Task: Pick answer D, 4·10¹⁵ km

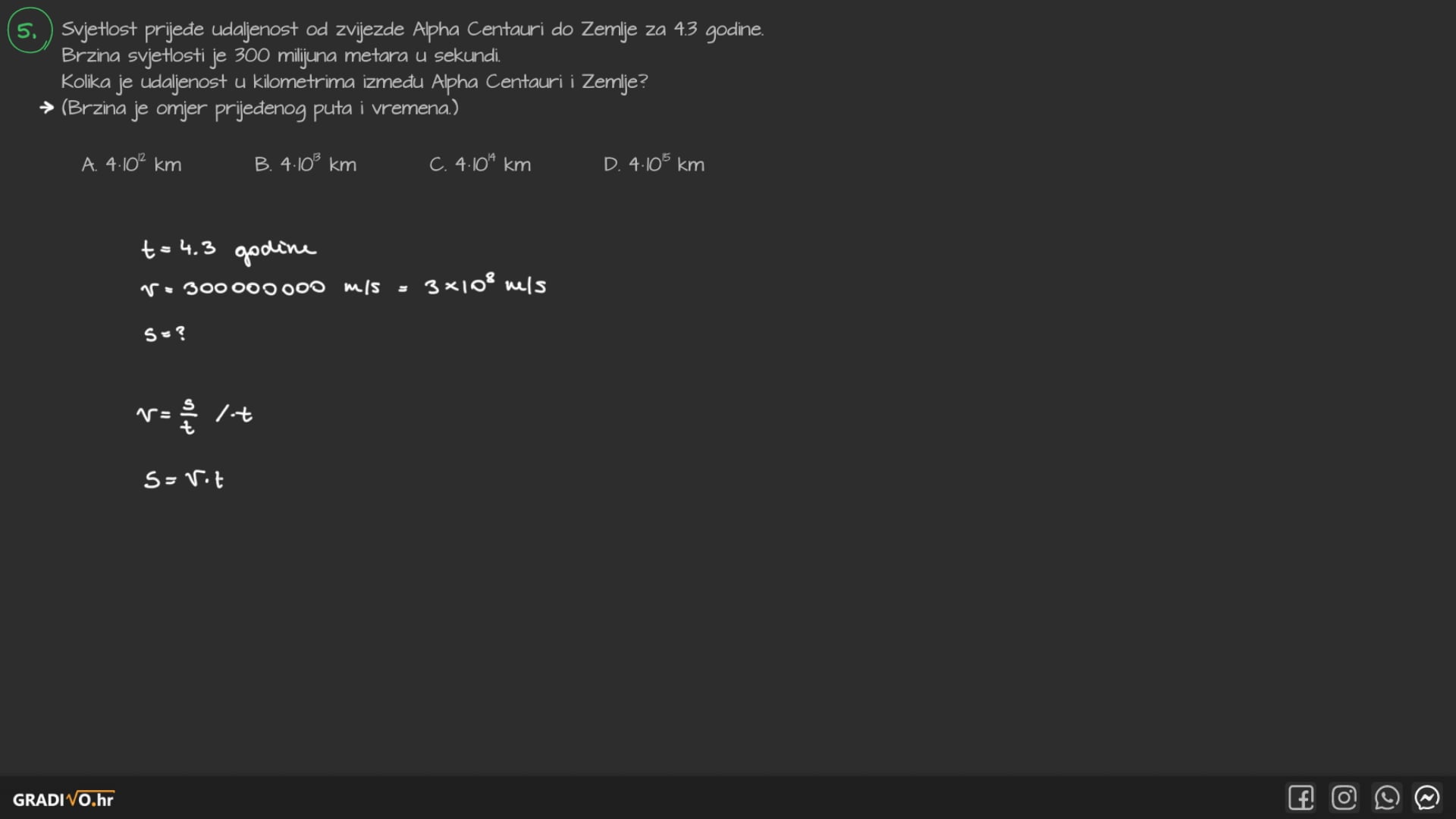Action: pos(654,165)
